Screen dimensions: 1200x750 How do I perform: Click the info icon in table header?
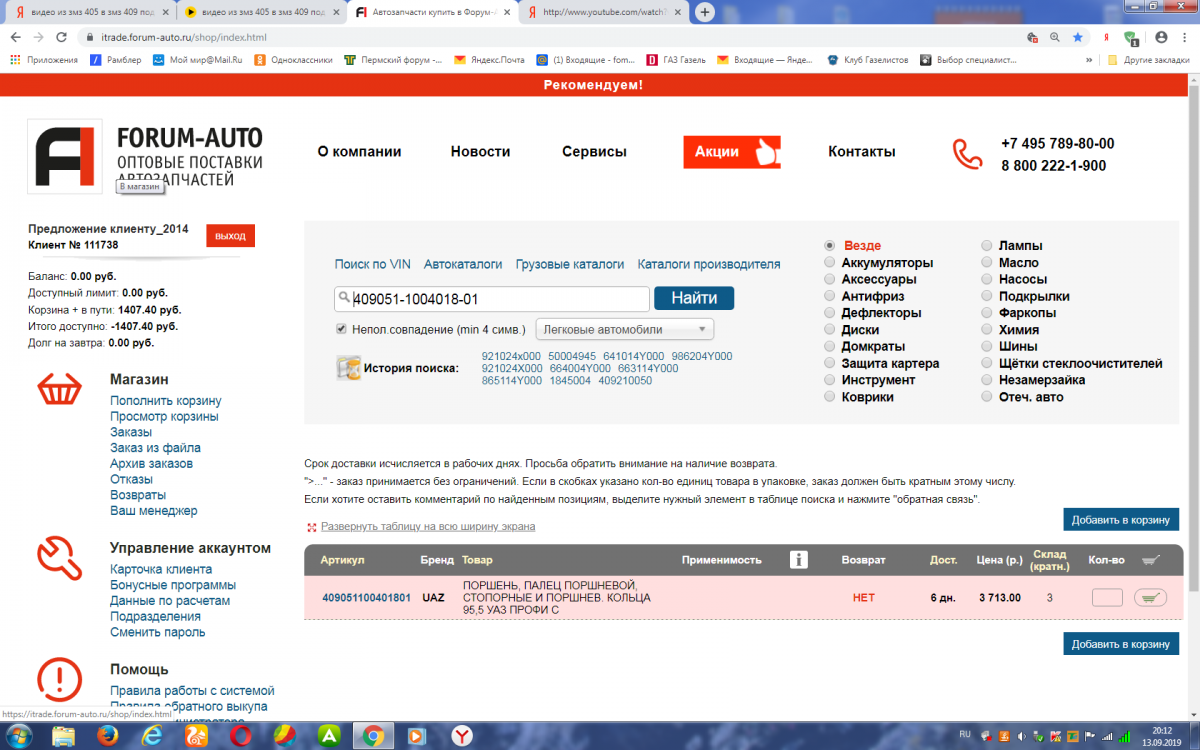pyautogui.click(x=798, y=560)
